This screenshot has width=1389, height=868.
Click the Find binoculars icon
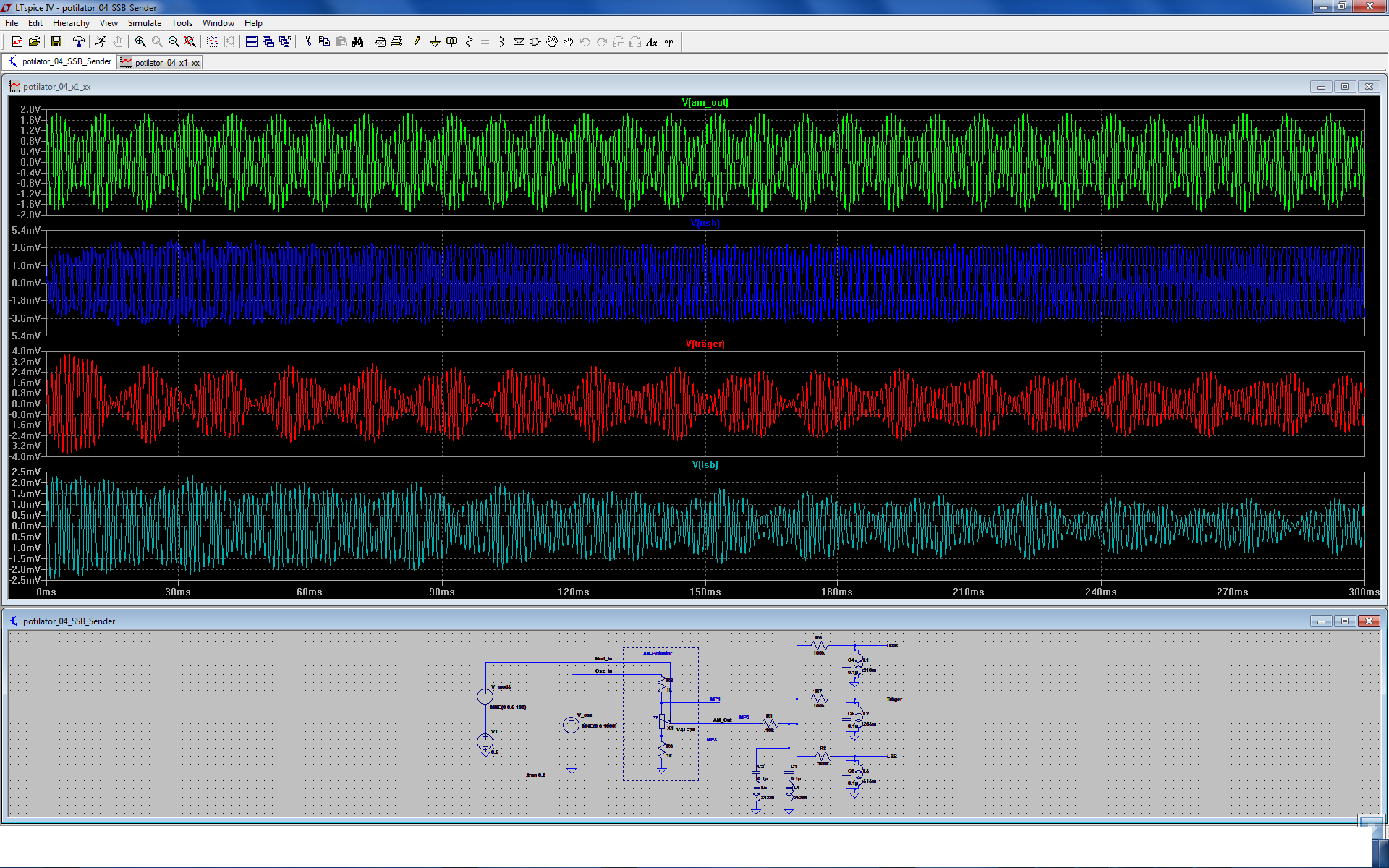point(357,42)
